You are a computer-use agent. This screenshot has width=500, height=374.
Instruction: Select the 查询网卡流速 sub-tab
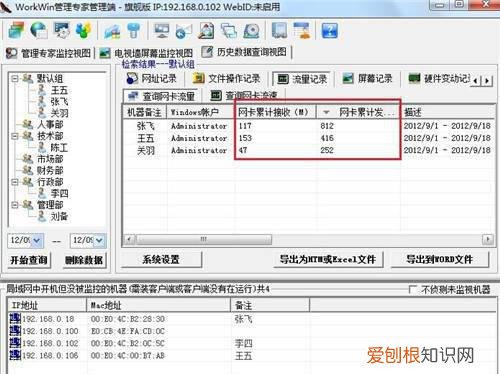[x=244, y=96]
